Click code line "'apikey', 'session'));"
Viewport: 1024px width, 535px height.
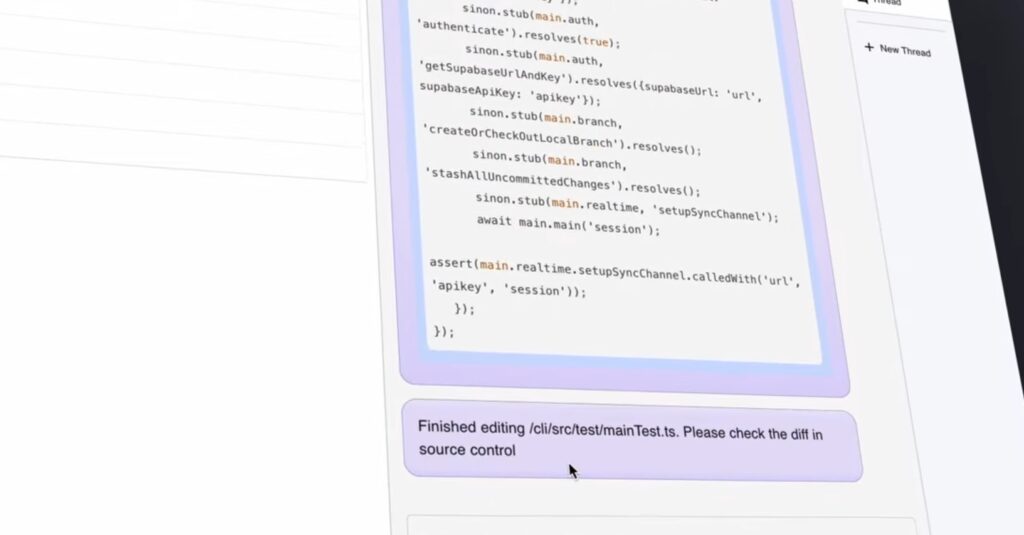point(509,288)
